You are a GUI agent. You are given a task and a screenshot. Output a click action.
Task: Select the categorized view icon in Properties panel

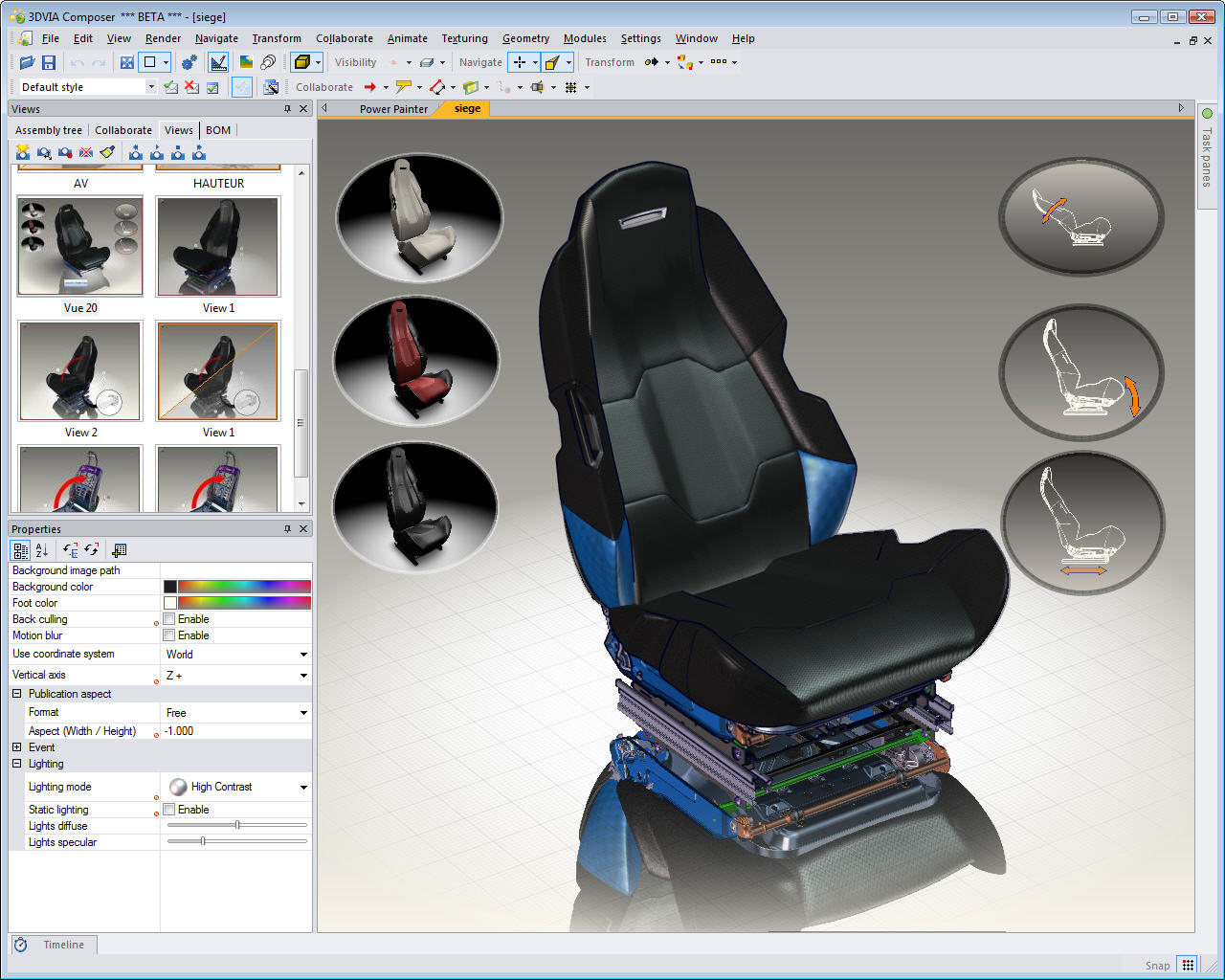click(x=20, y=550)
